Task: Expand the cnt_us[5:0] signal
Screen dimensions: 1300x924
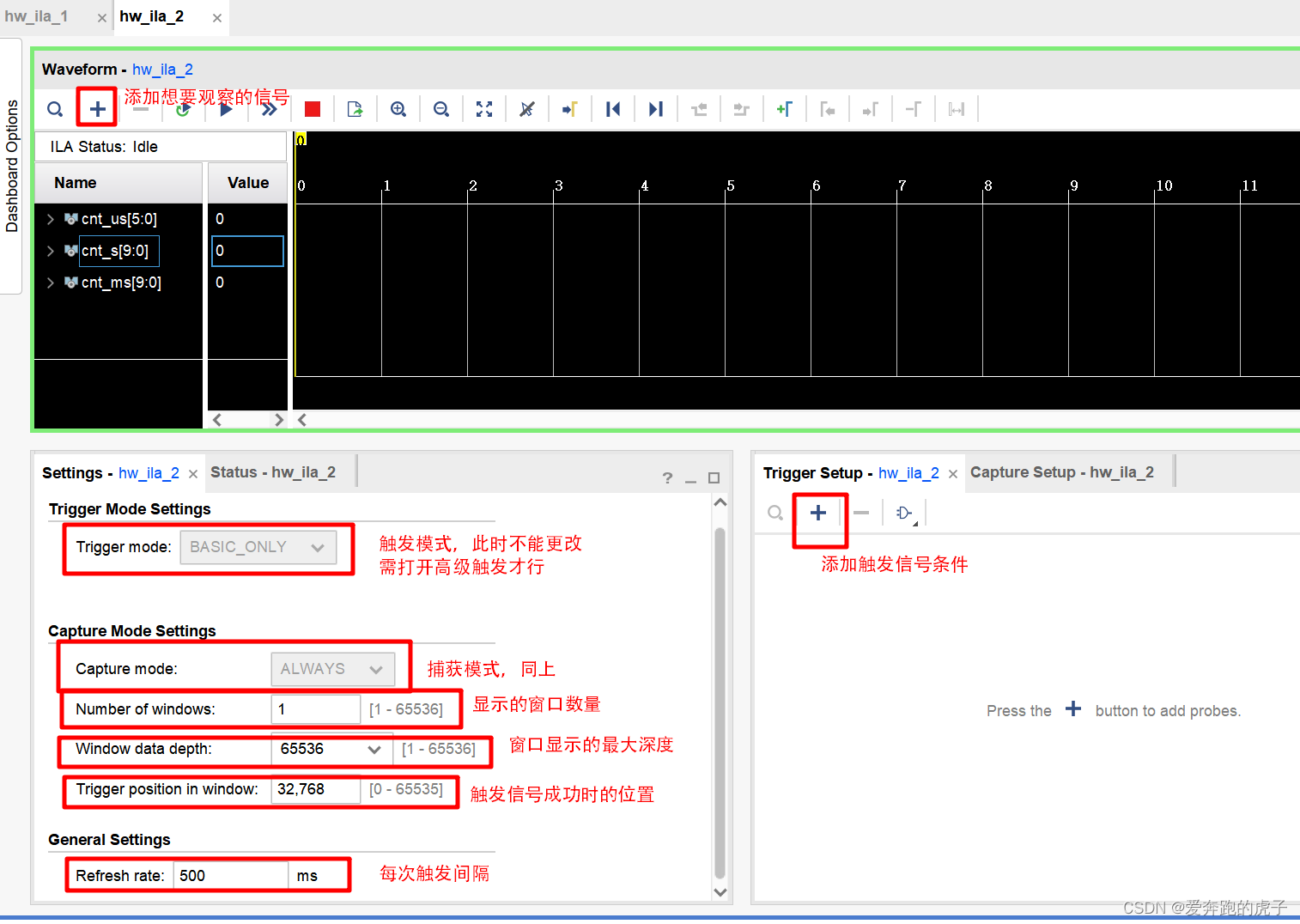Action: 51,219
